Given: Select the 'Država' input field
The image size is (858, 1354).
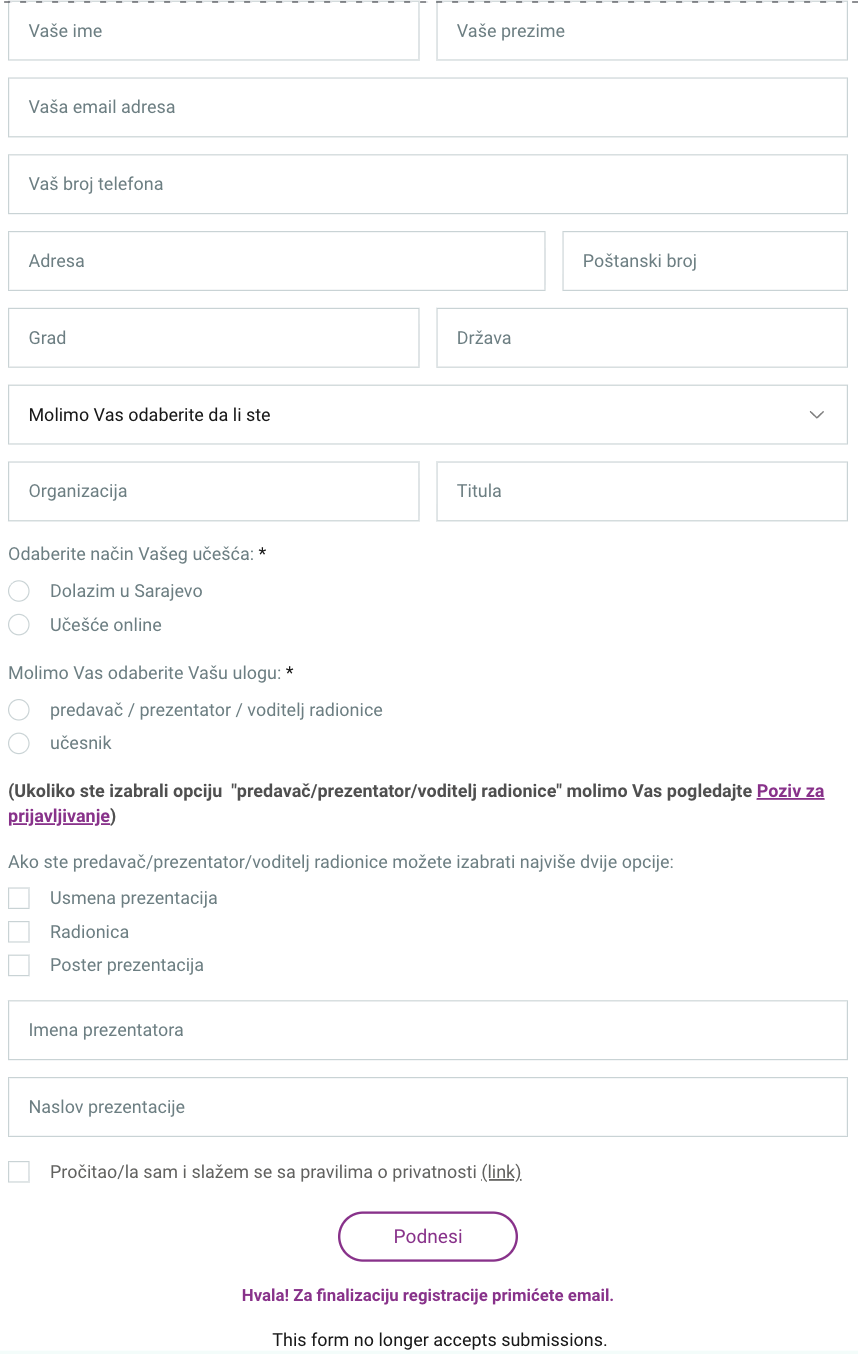Looking at the screenshot, I should point(642,338).
